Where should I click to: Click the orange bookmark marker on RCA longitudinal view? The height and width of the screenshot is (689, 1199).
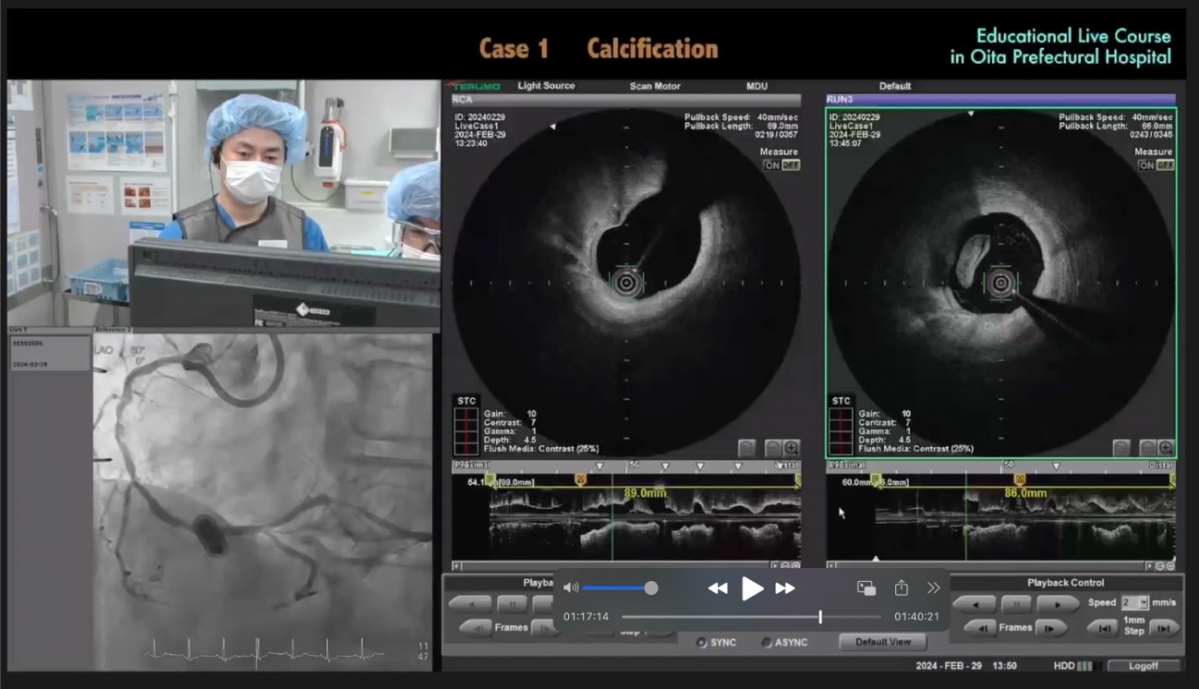click(580, 479)
